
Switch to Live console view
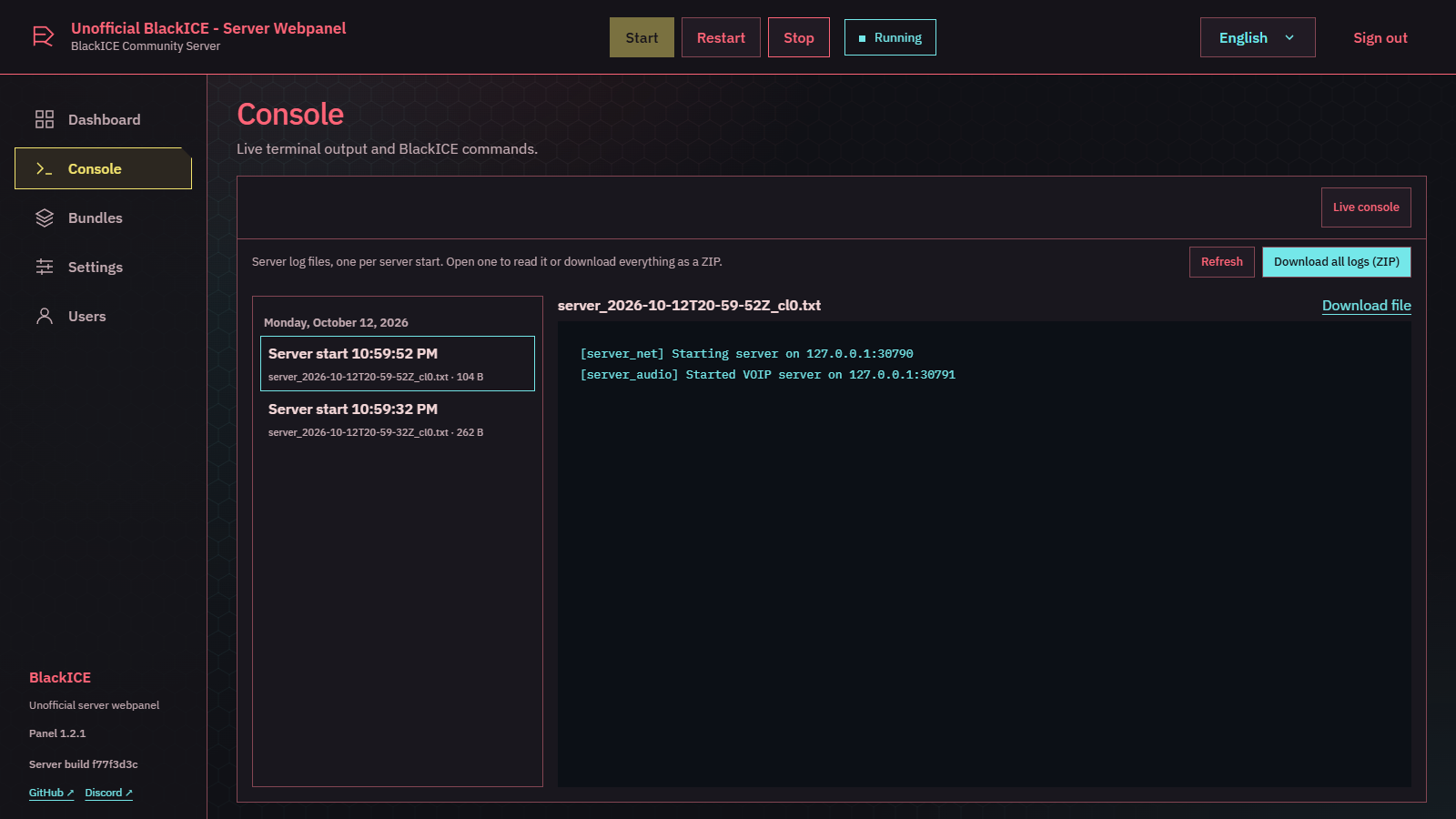(1366, 207)
